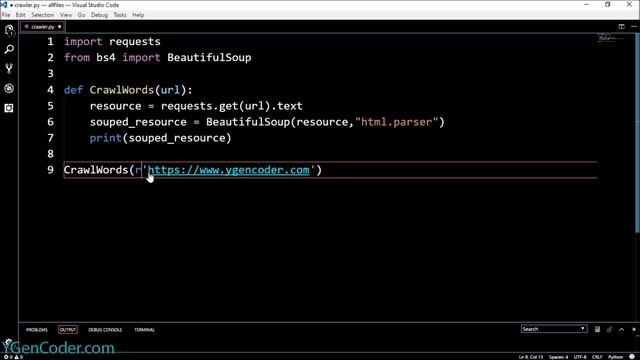640x360 pixels.
Task: Clear the output panel
Action: [597, 329]
